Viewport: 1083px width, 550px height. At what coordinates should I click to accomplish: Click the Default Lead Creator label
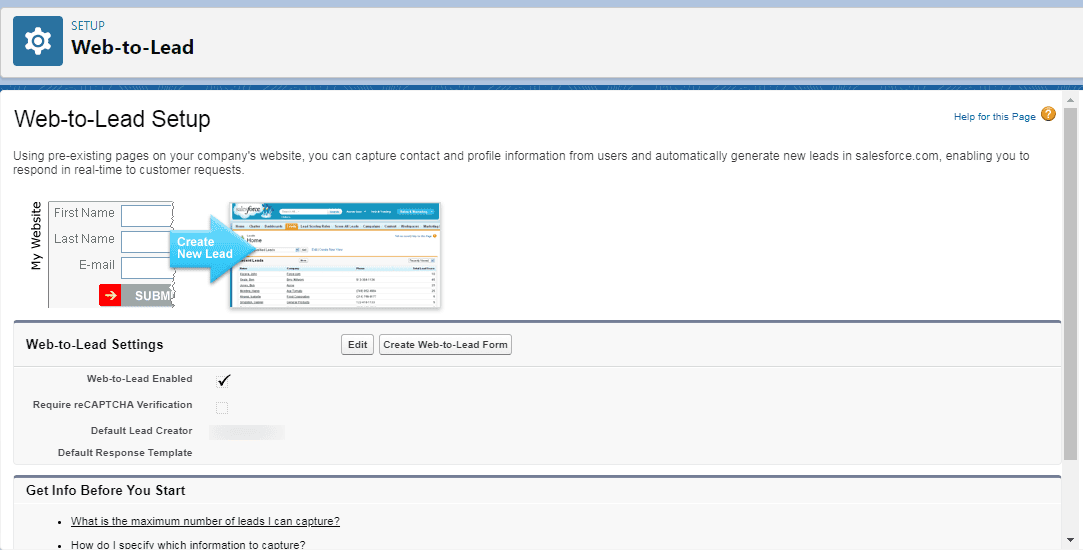coord(142,430)
